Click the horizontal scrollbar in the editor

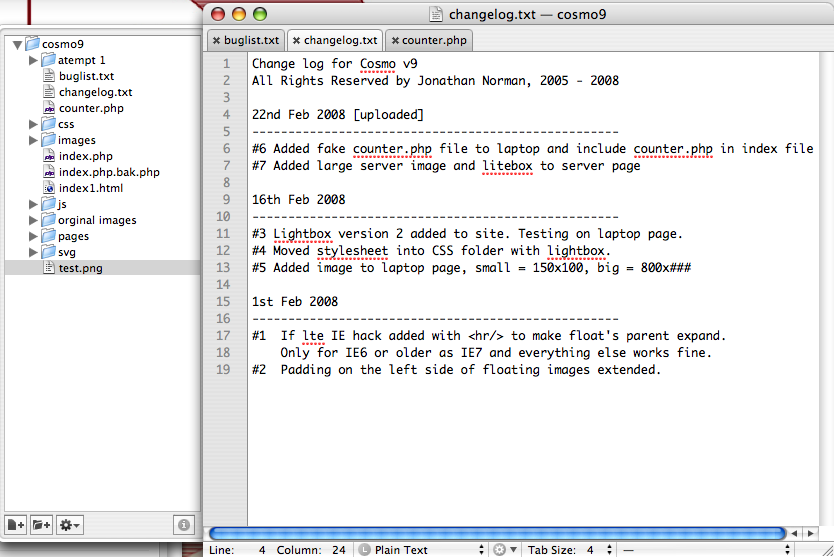click(497, 533)
